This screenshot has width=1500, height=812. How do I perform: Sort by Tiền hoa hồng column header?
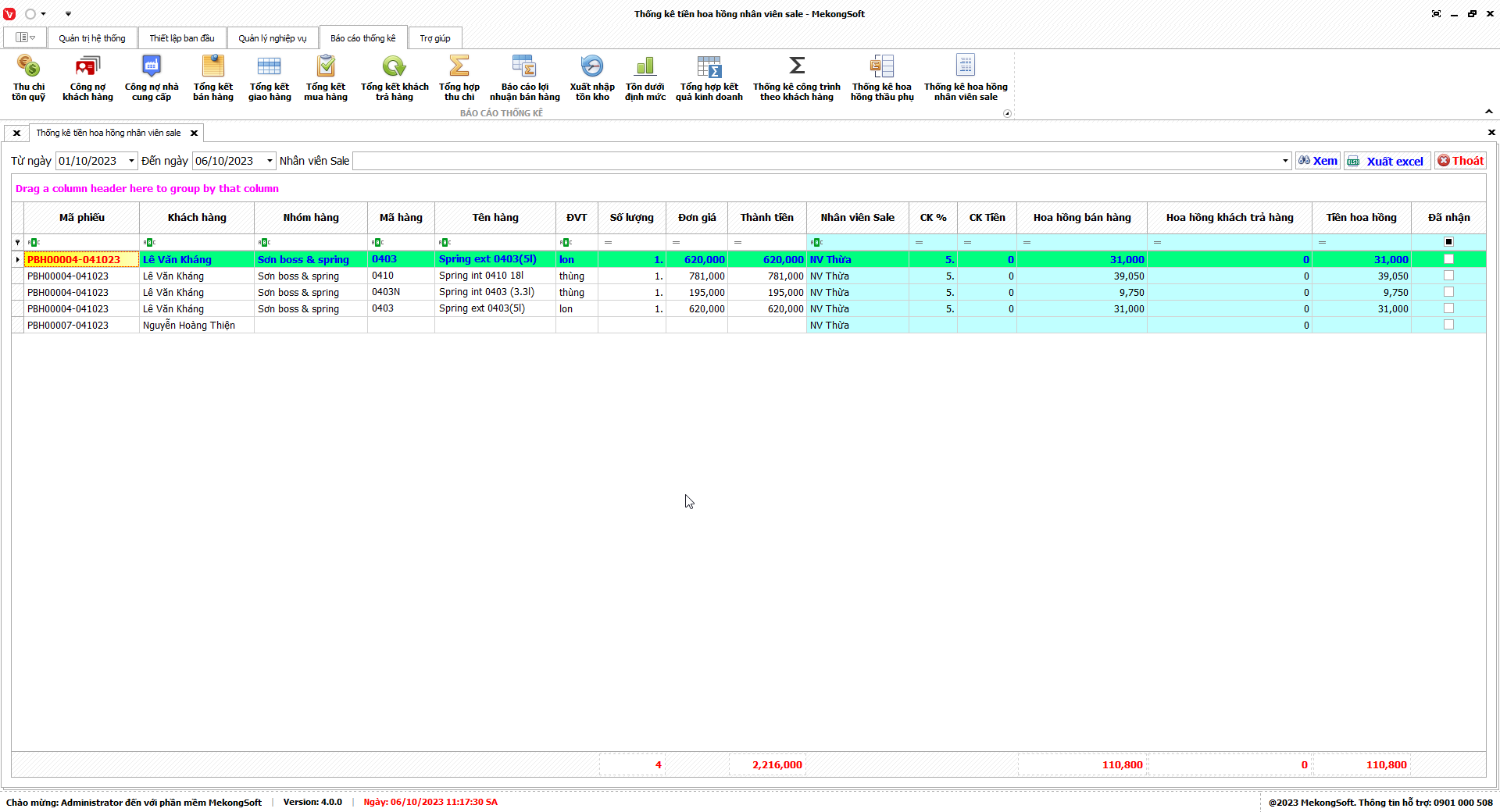point(1362,218)
